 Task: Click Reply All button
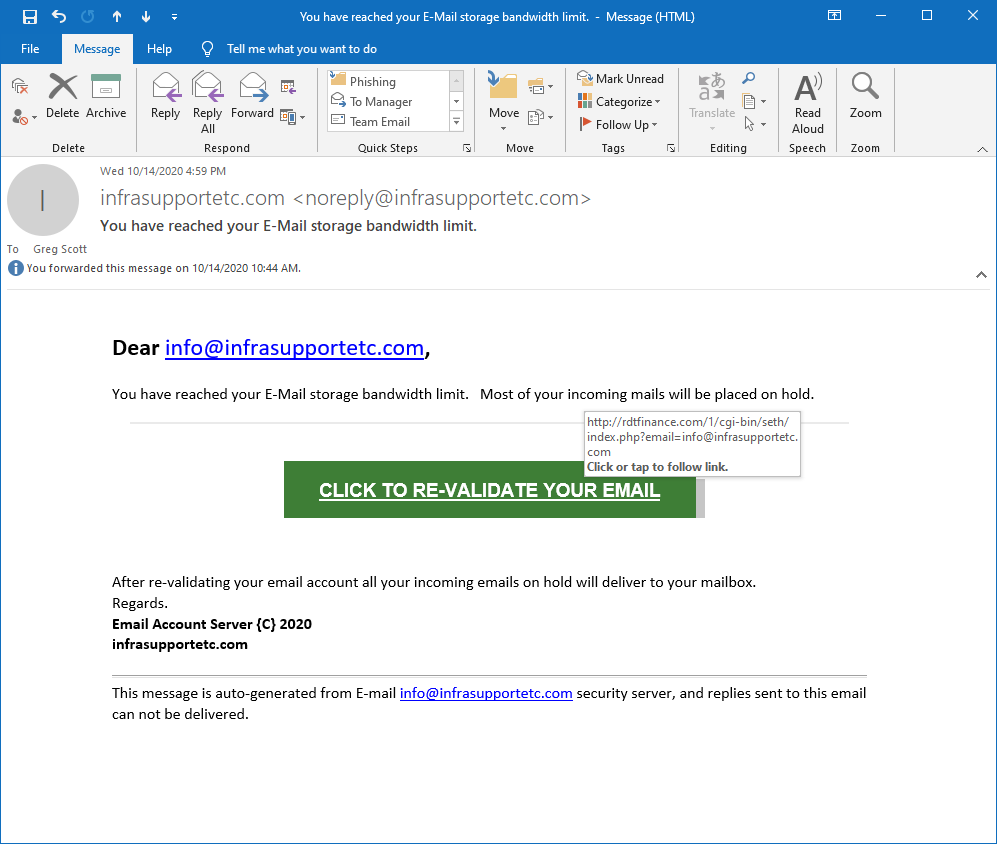(207, 103)
